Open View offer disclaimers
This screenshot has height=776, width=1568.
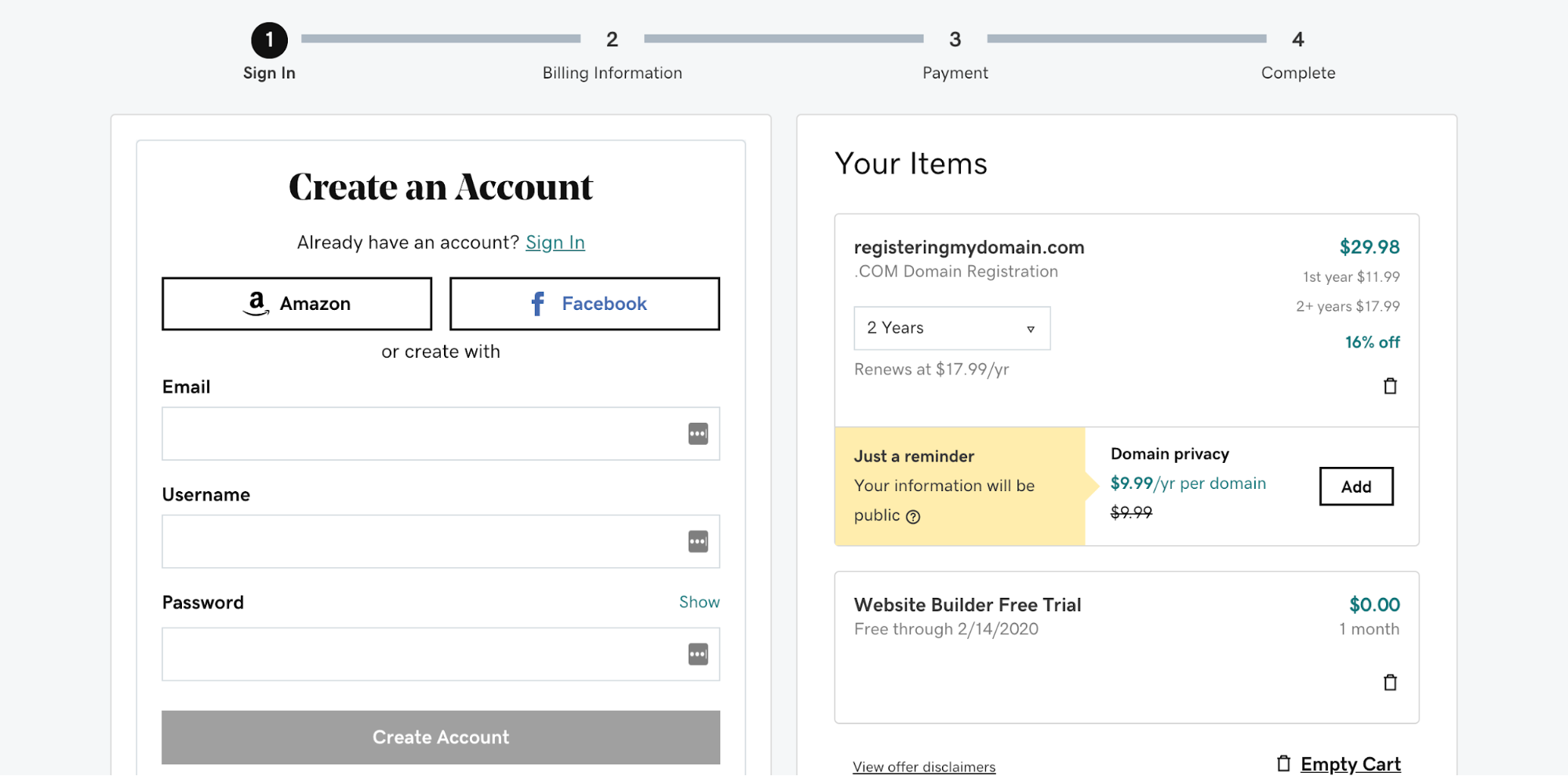pos(923,766)
